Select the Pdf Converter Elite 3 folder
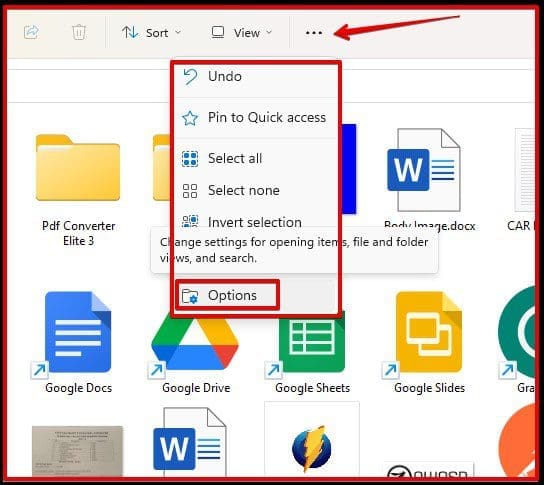Viewport: 544px width, 485px height. pyautogui.click(x=78, y=190)
